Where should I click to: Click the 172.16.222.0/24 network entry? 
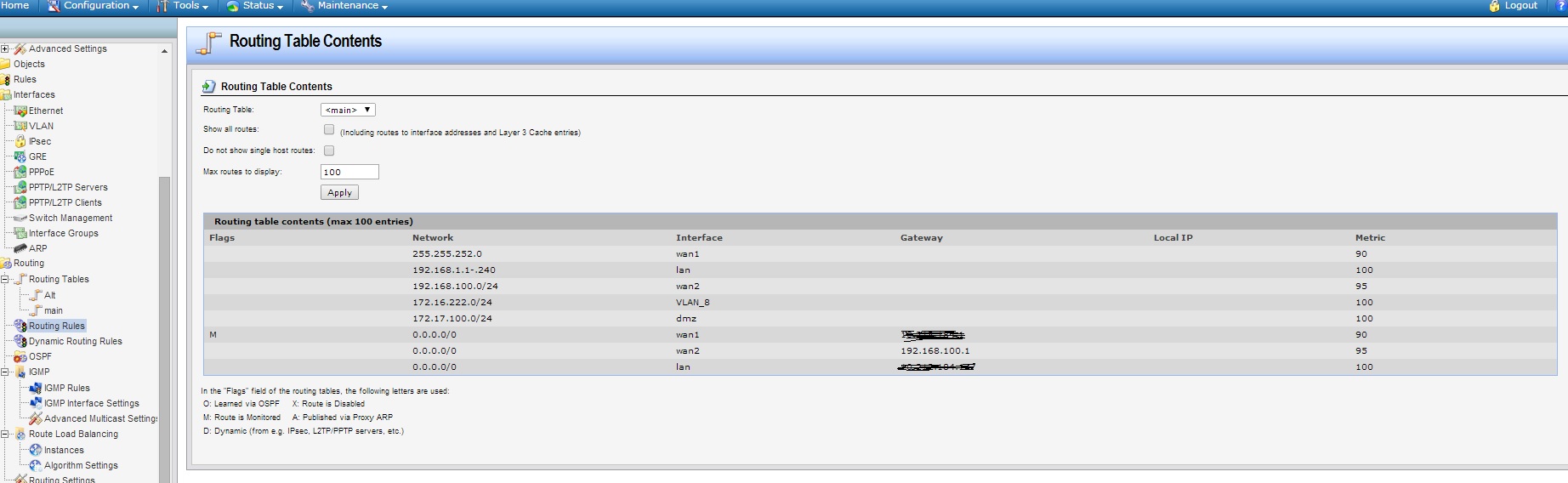click(452, 302)
